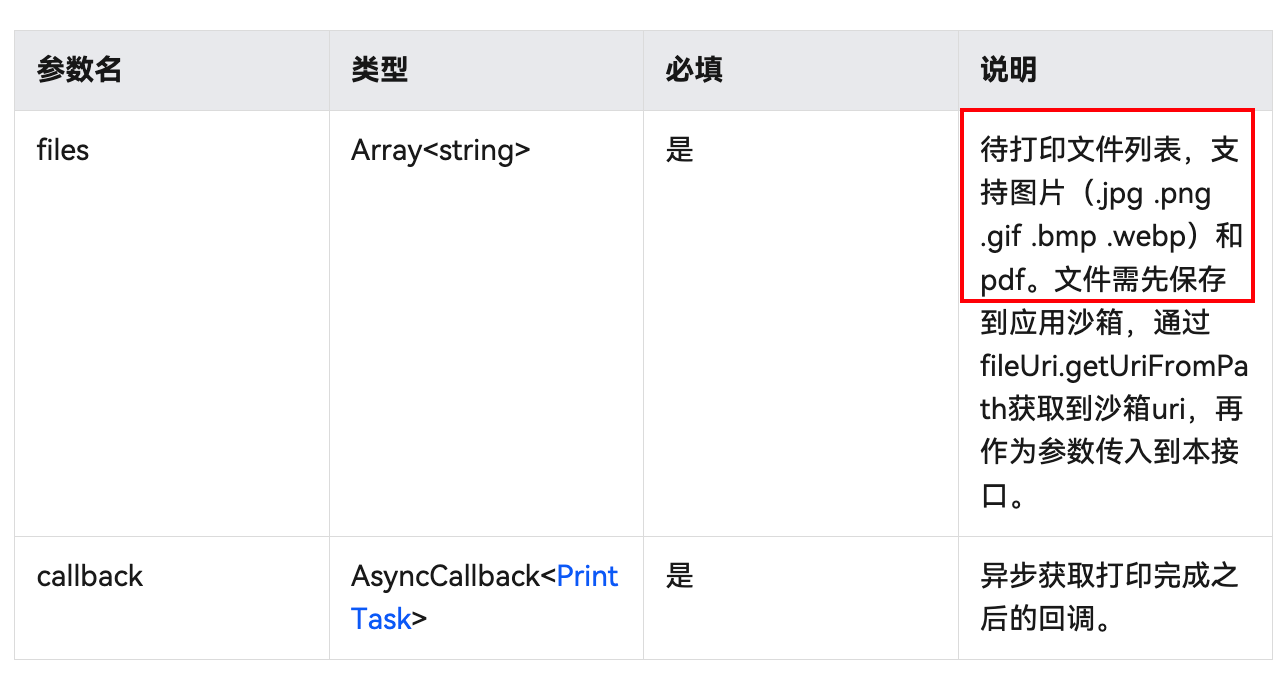Image resolution: width=1288 pixels, height=688 pixels.
Task: Click the PrintTask link
Action: tap(587, 577)
